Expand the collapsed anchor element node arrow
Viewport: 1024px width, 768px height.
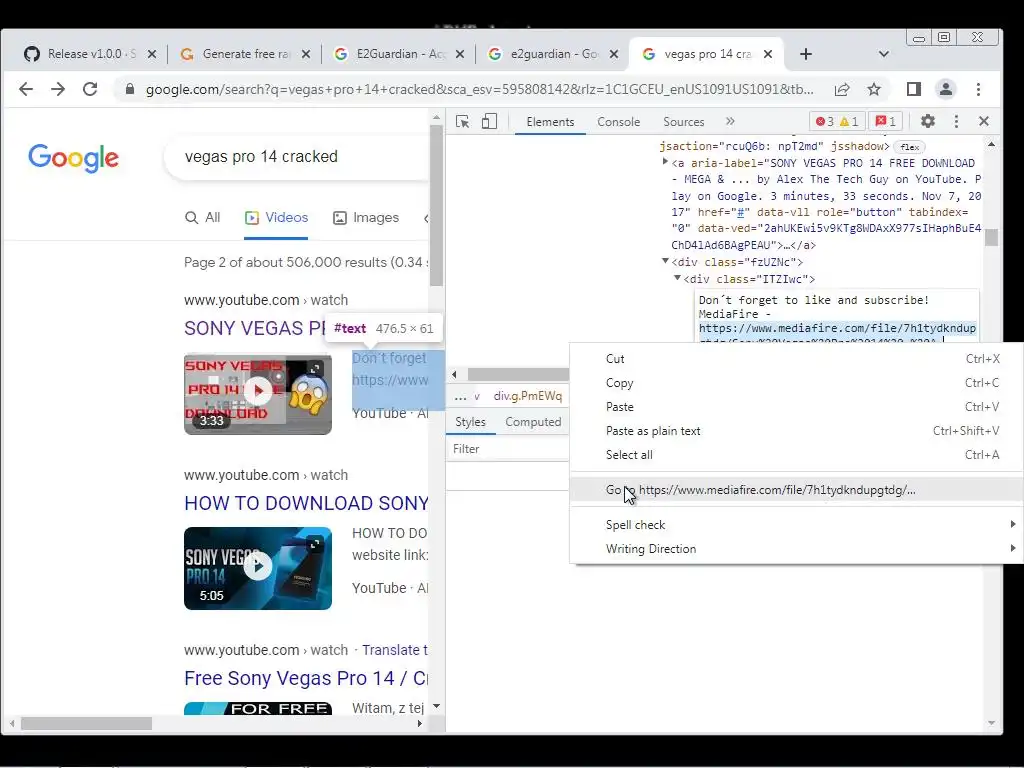click(x=665, y=162)
